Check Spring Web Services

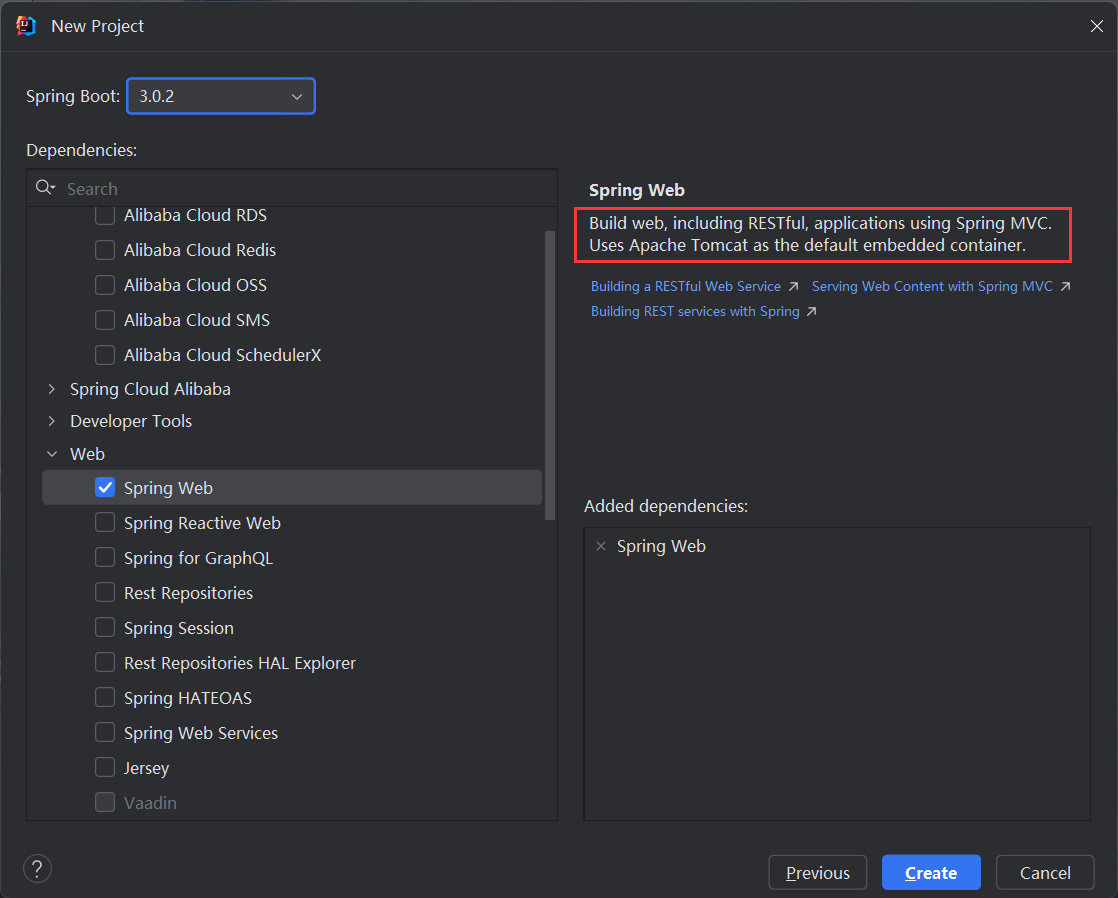(105, 732)
